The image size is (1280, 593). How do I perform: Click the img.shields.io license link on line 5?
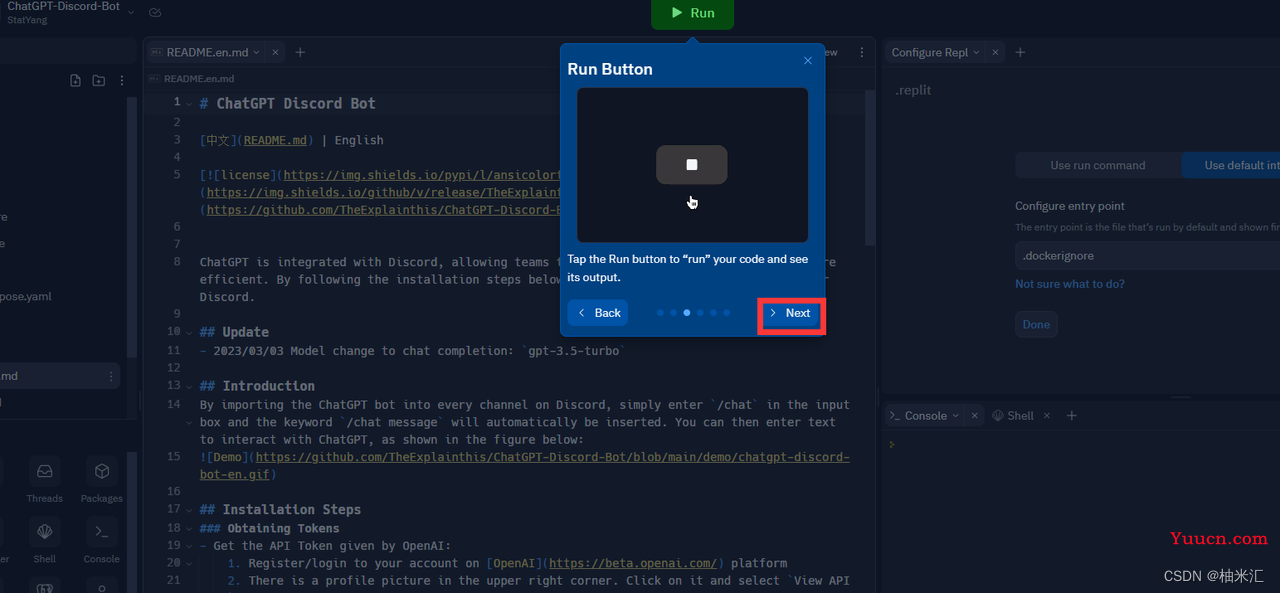tap(420, 175)
